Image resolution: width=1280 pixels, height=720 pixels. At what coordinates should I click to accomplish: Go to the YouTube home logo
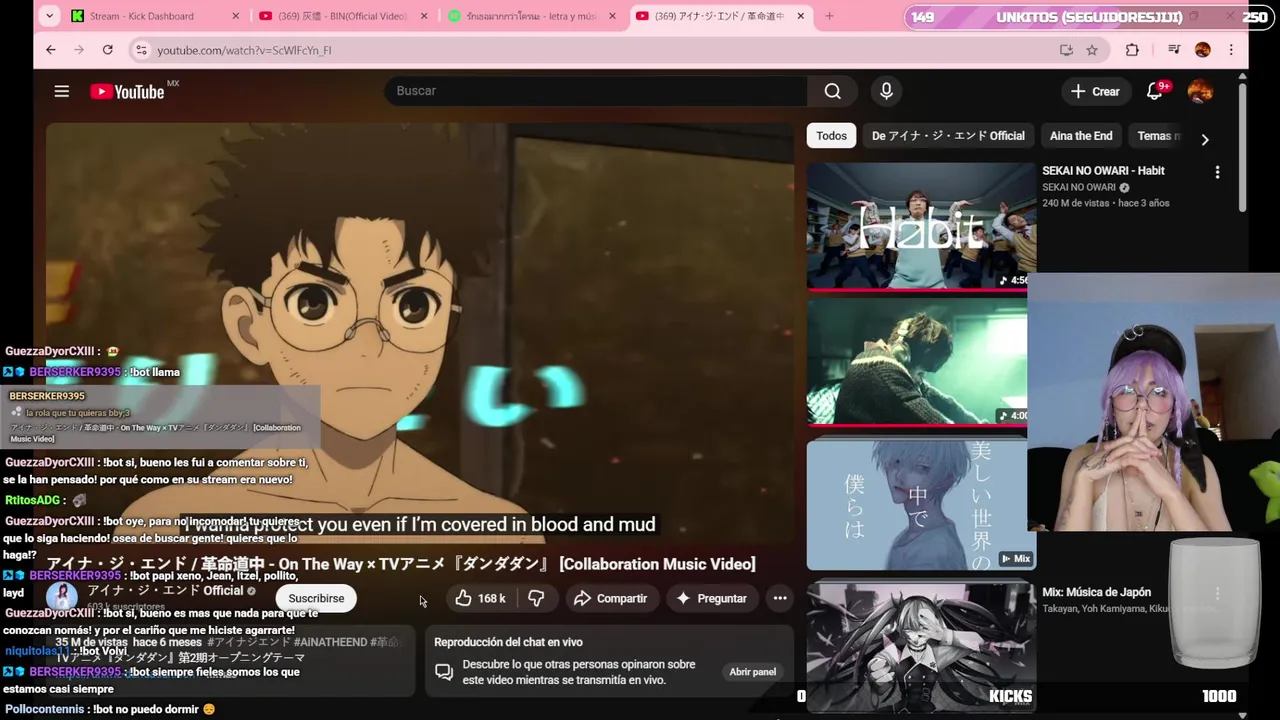click(x=127, y=92)
